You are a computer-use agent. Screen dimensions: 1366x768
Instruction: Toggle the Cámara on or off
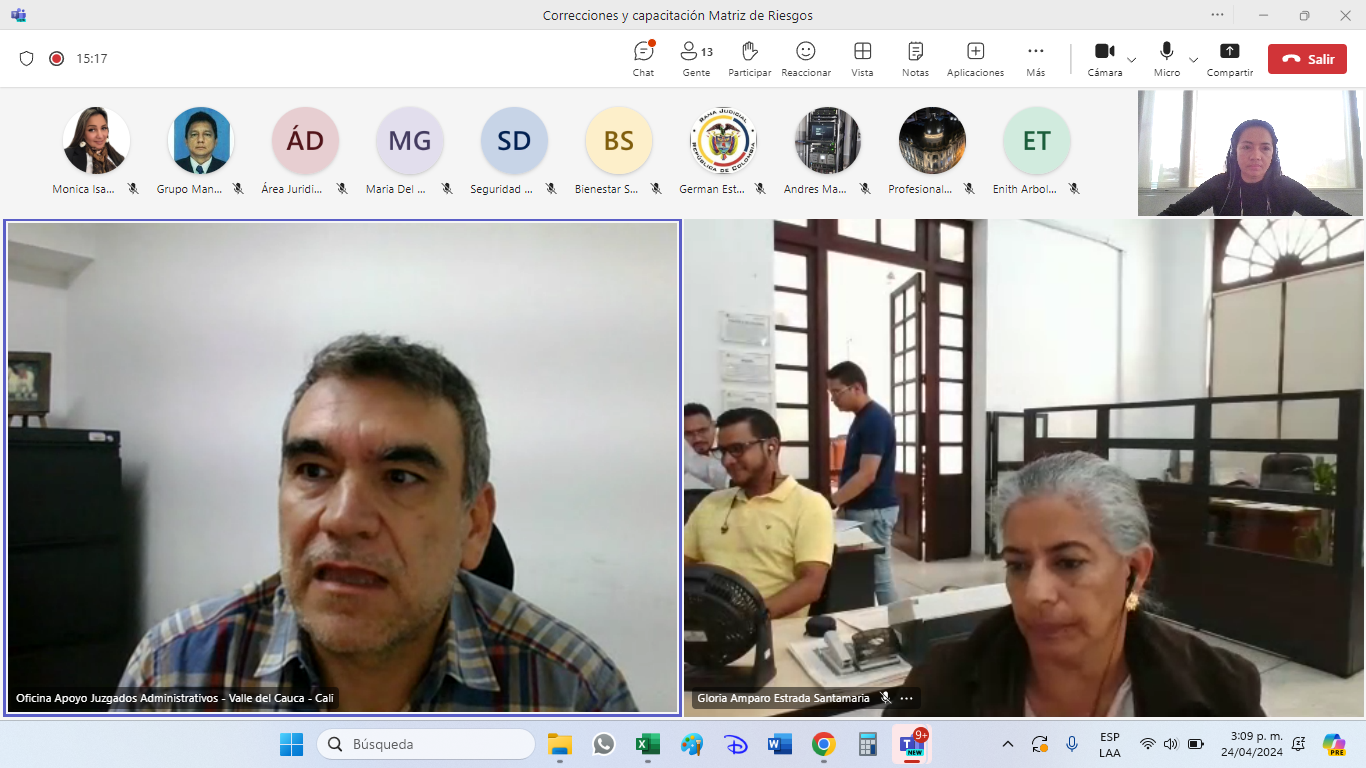1105,58
